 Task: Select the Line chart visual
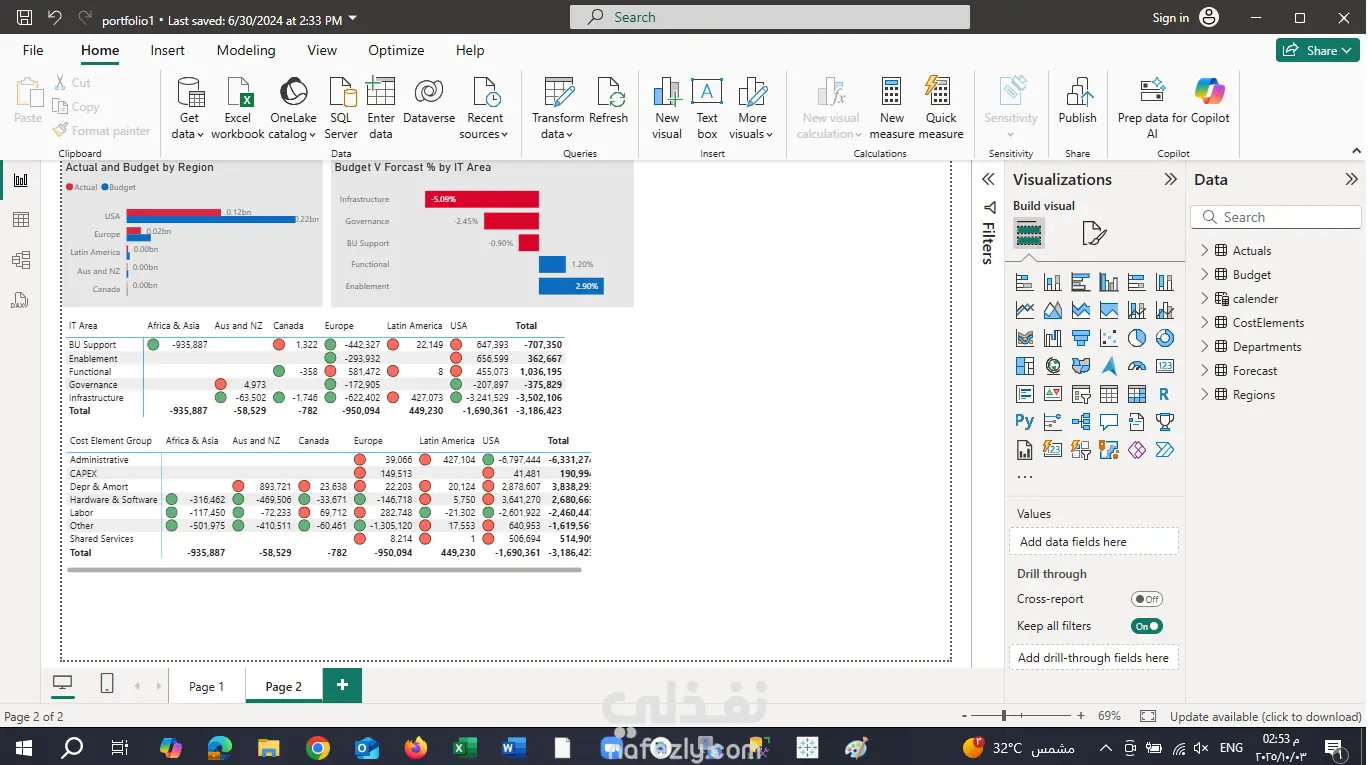point(1024,310)
